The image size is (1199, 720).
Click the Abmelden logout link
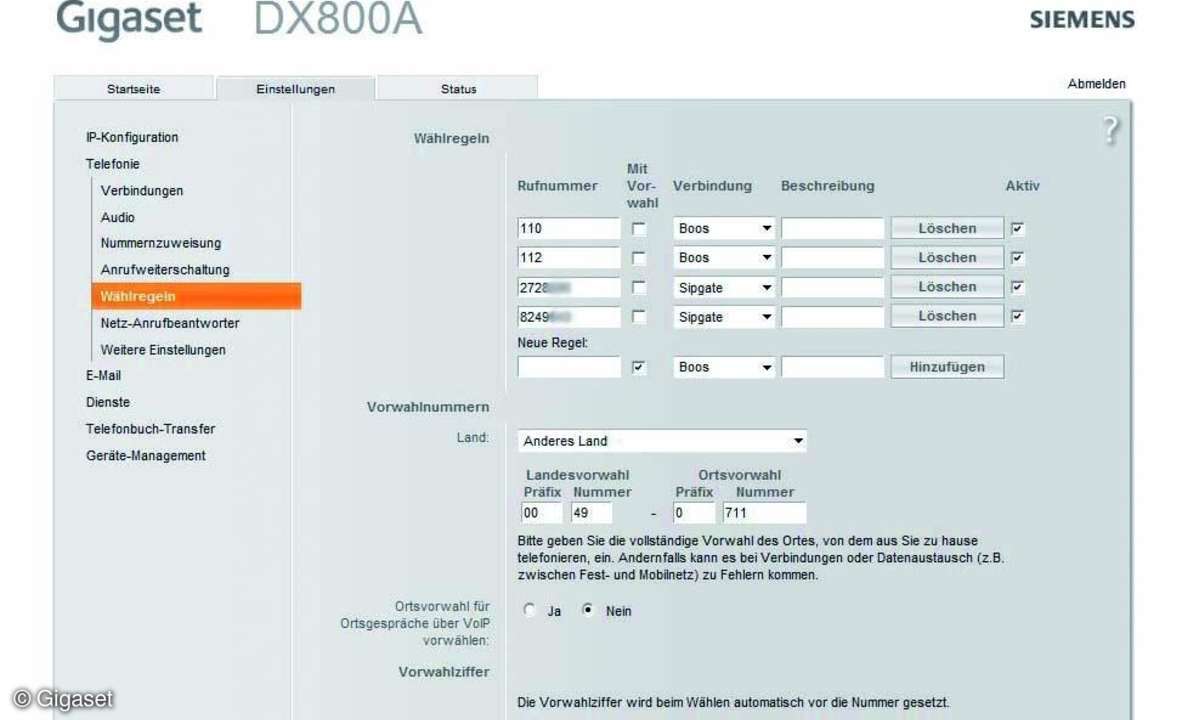coord(1097,84)
